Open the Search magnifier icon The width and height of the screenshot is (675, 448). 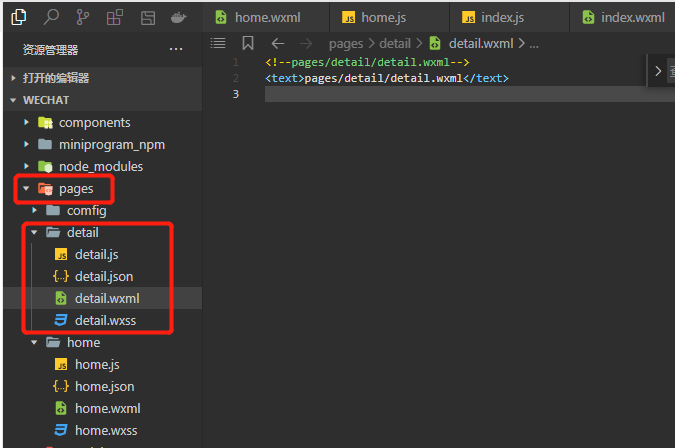tap(51, 17)
